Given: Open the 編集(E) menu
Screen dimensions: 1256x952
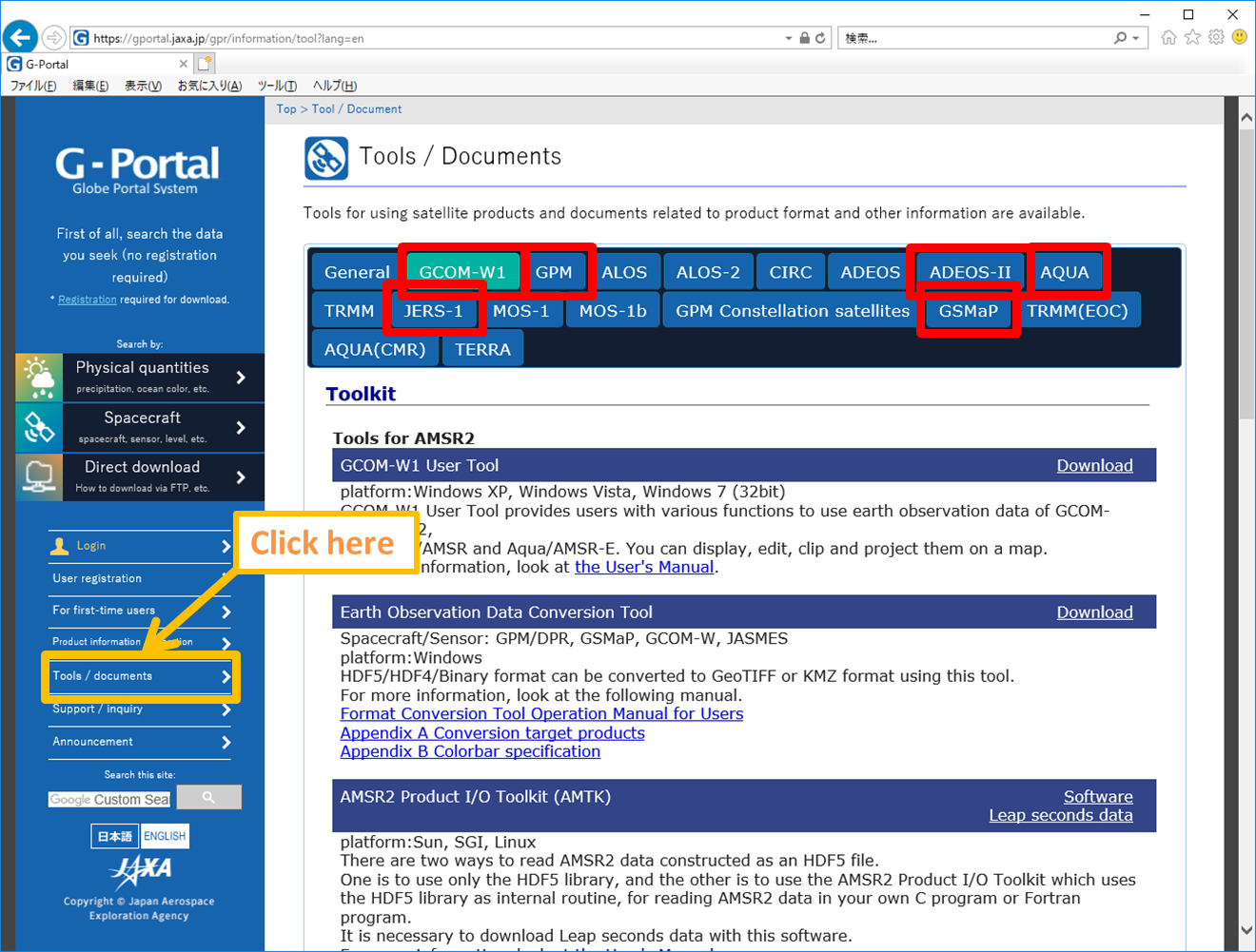Looking at the screenshot, I should tap(90, 86).
